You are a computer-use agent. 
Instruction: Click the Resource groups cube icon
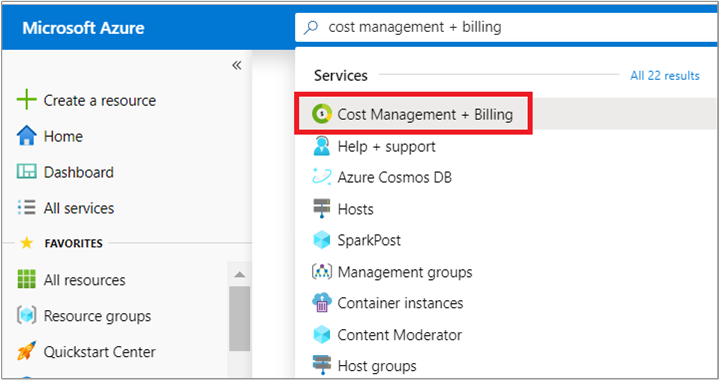pyautogui.click(x=26, y=315)
